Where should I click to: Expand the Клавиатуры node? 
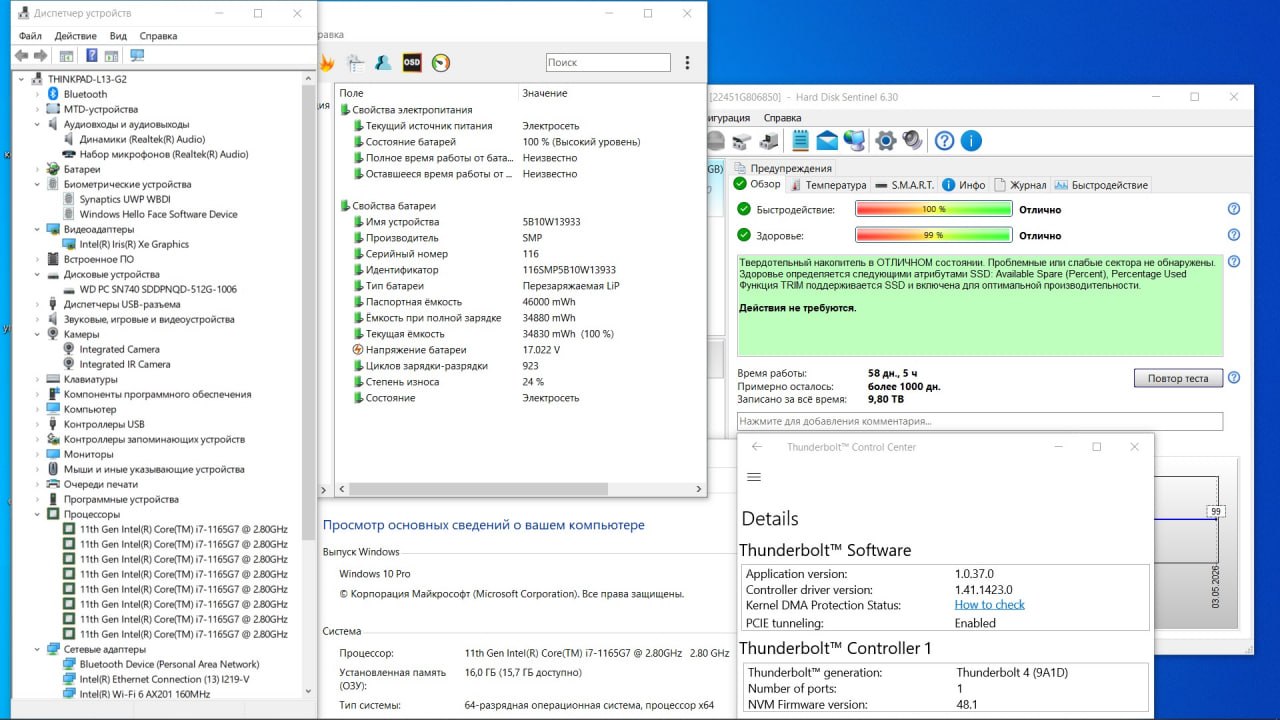[x=38, y=379]
